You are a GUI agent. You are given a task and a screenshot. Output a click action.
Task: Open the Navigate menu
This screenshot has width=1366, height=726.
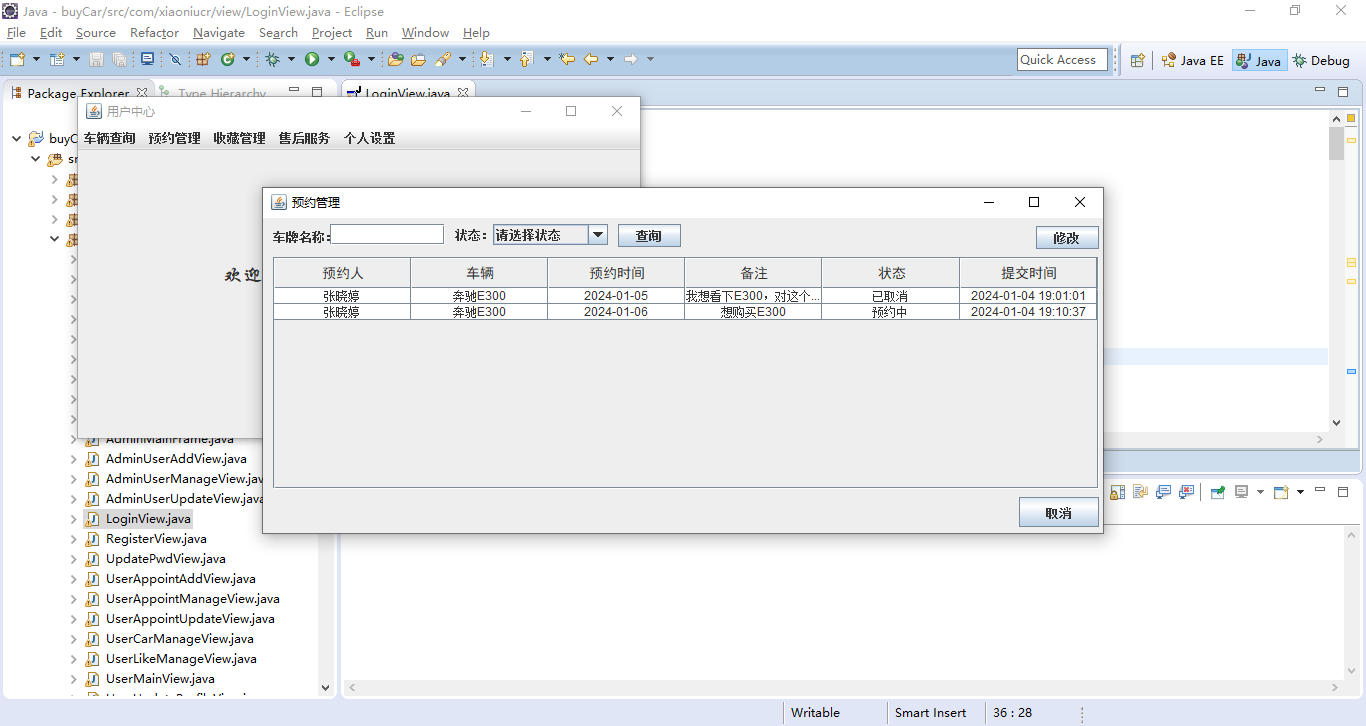point(218,33)
